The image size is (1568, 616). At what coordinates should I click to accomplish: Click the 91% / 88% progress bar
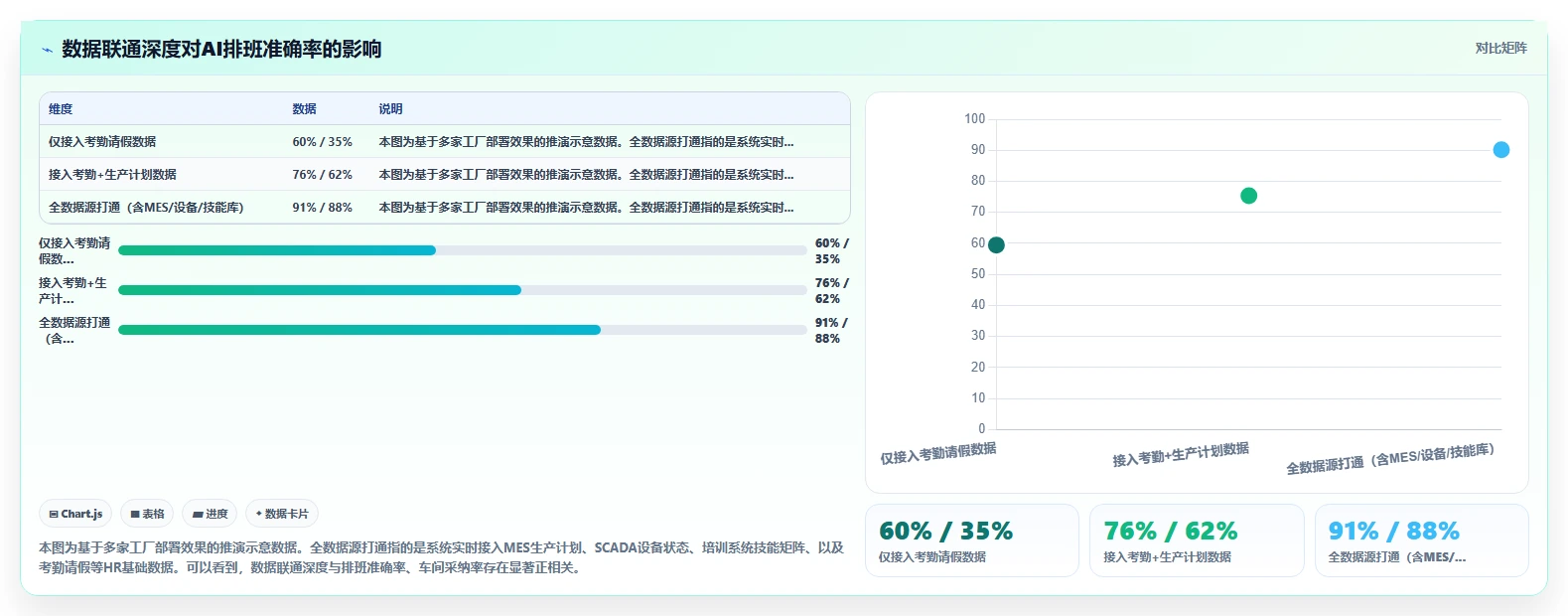462,330
